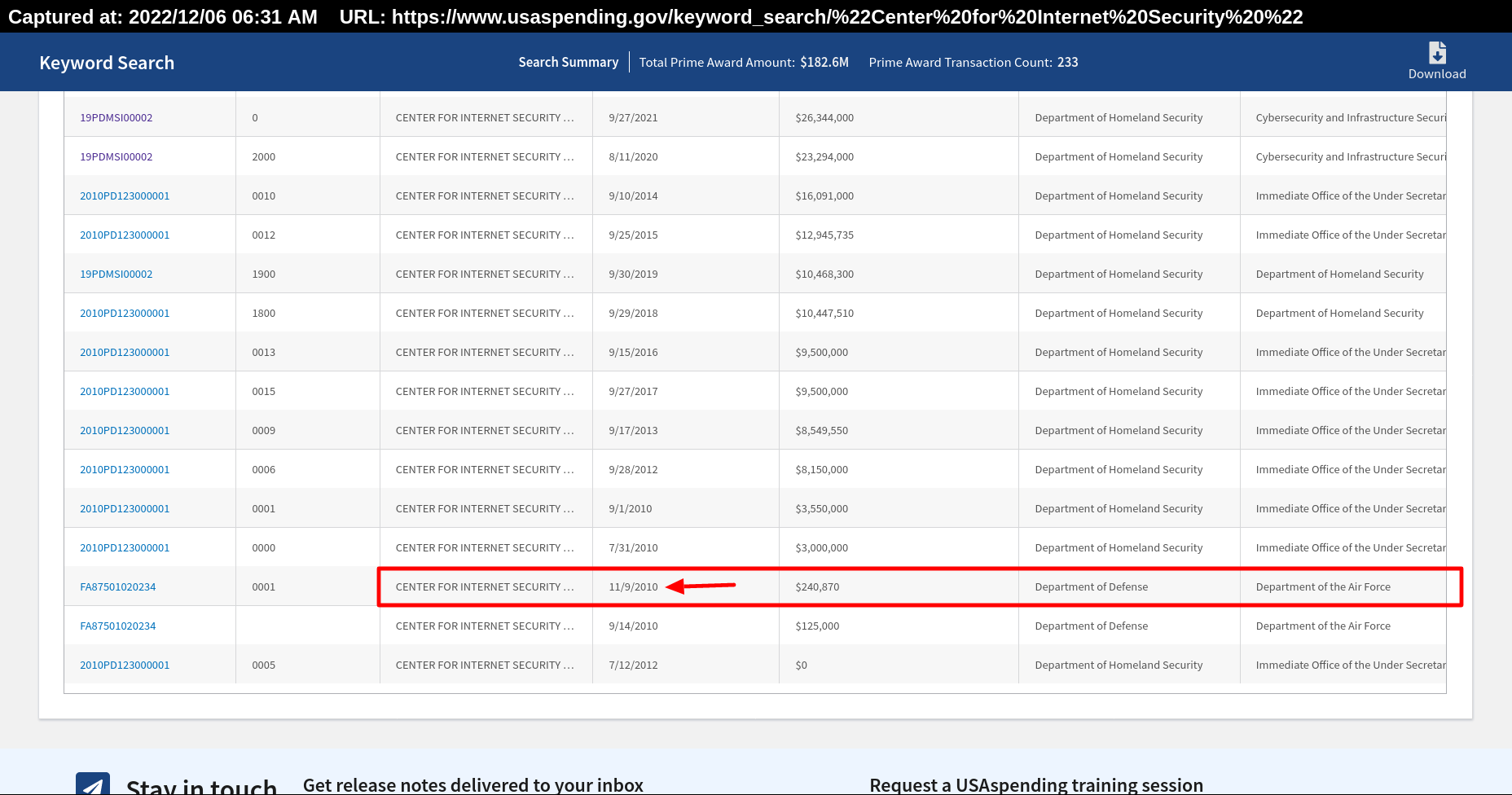Open award 2010PD123000001 with mod 0013
Screen dimensions: 1512x795
(125, 352)
